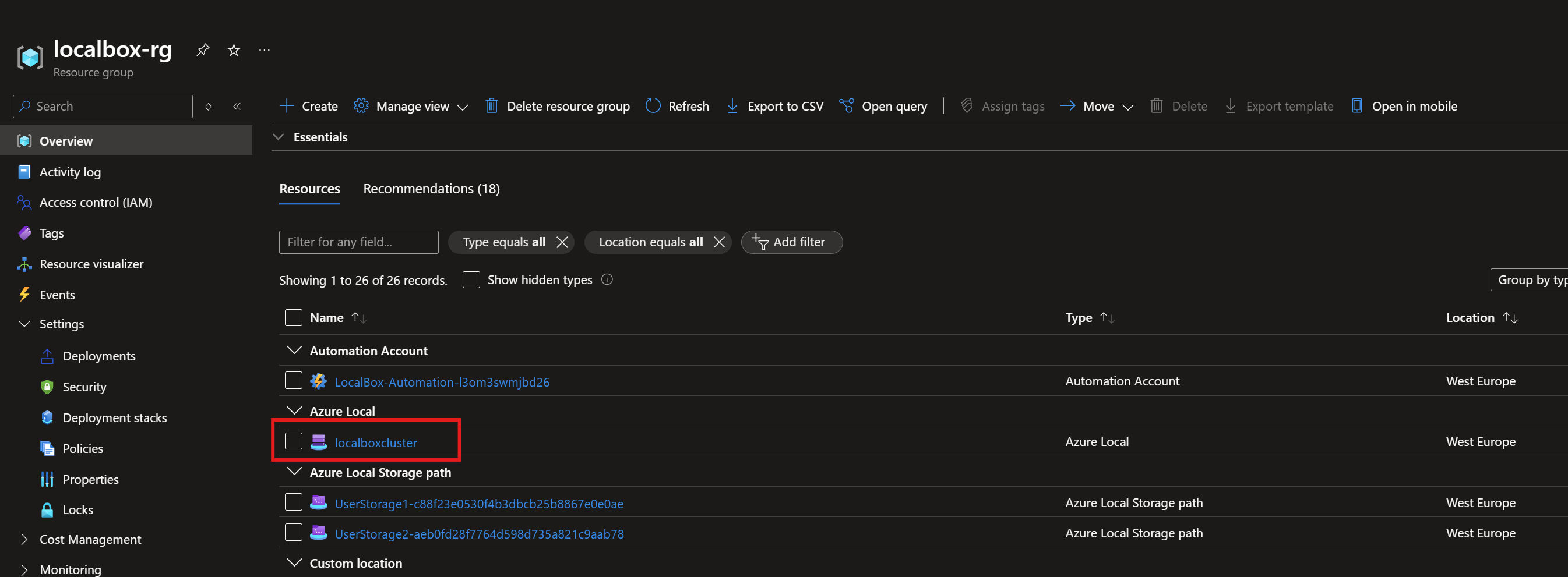Open the Move dropdown menu
The height and width of the screenshot is (577, 1568).
pos(1097,107)
